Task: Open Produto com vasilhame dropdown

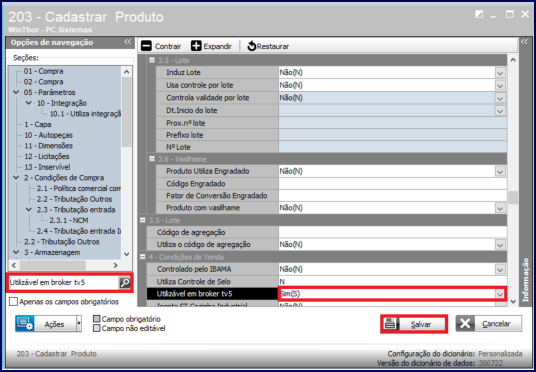Action: 500,208
